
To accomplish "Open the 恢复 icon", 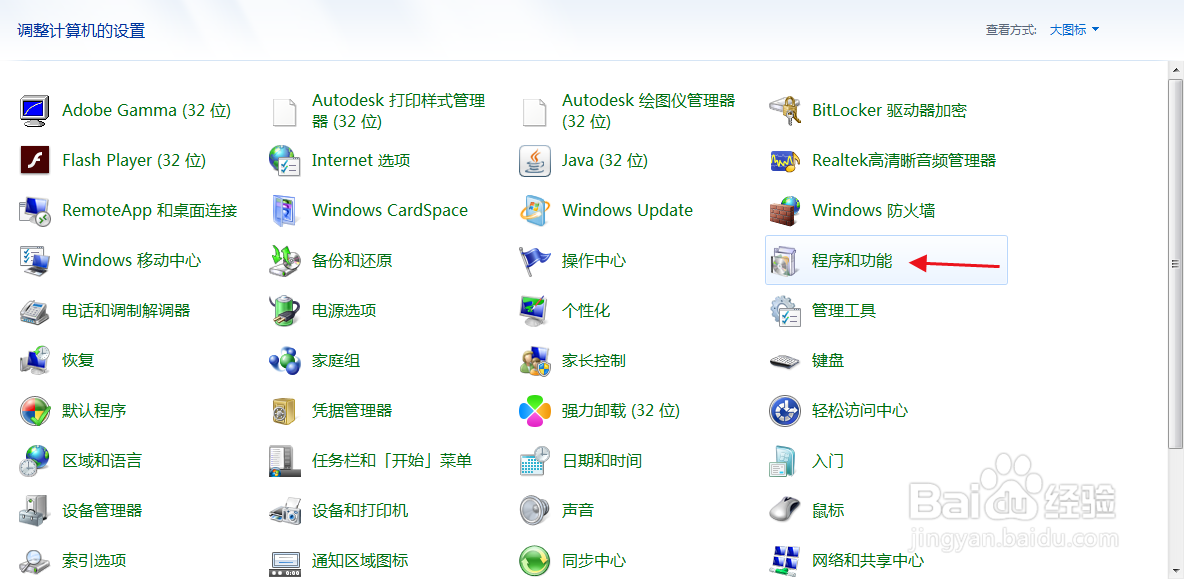I will pos(34,360).
